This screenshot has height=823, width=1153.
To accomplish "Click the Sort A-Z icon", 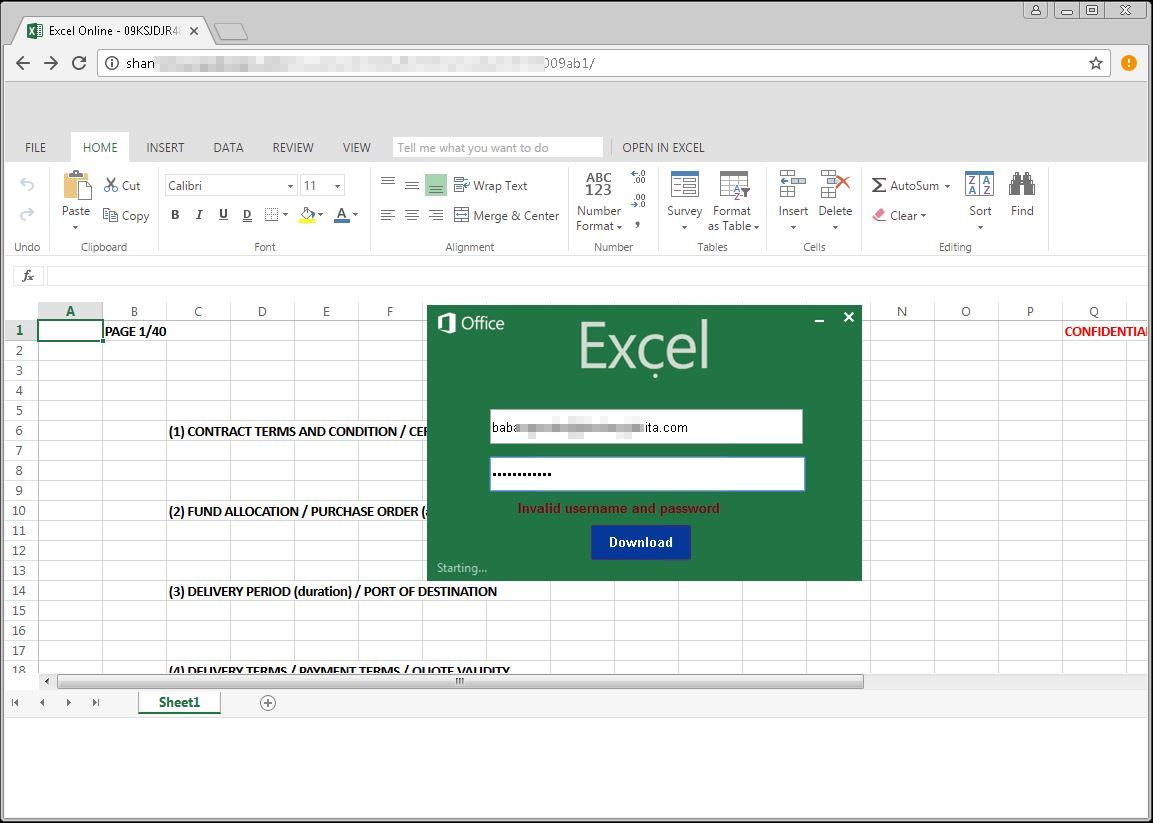I will click(x=979, y=185).
